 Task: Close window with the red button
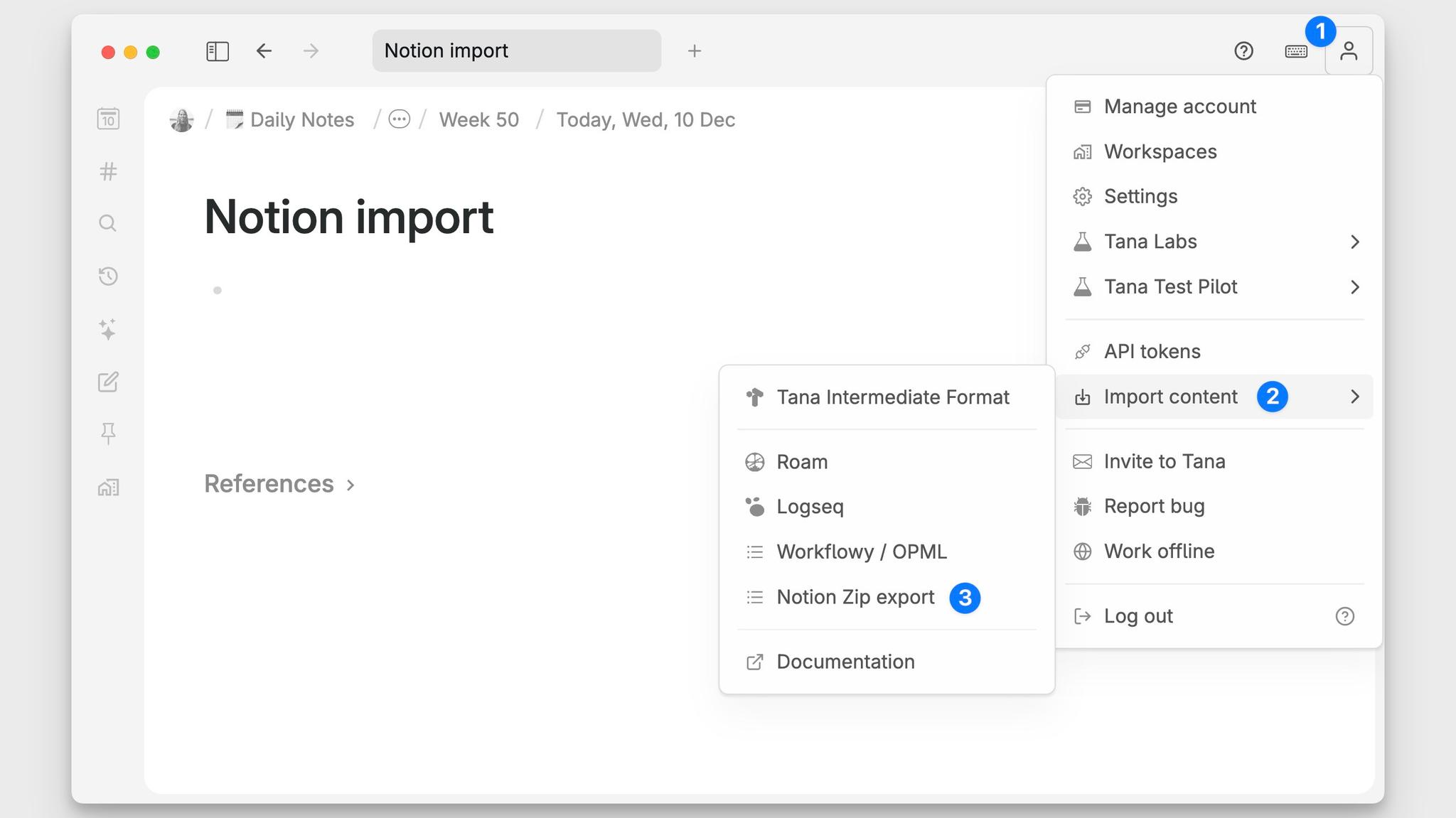pyautogui.click(x=108, y=52)
